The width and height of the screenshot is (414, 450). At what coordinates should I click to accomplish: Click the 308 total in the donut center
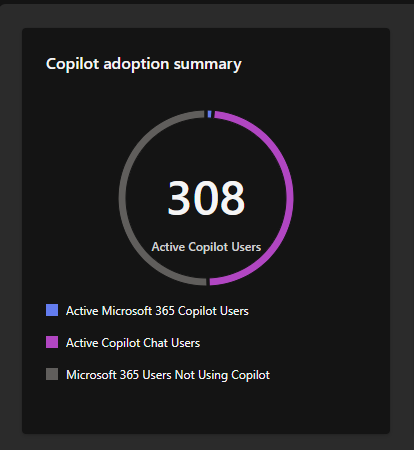(x=206, y=198)
